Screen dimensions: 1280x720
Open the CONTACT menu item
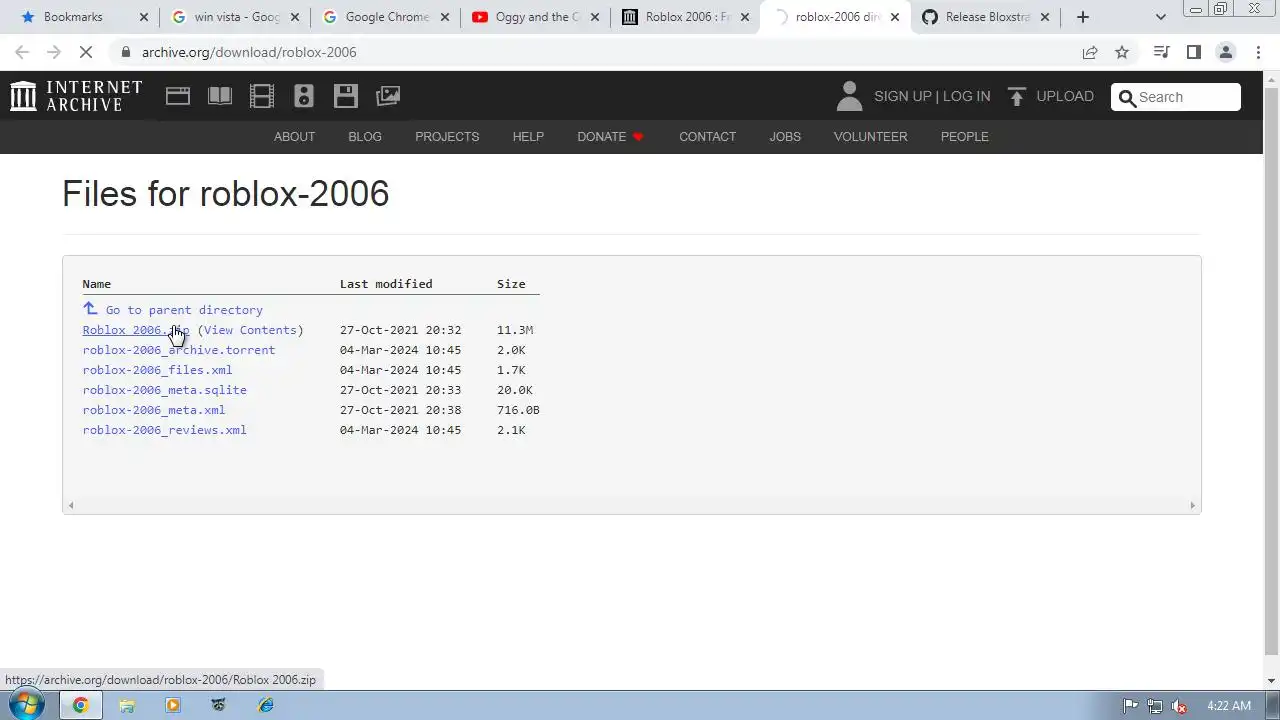click(707, 137)
